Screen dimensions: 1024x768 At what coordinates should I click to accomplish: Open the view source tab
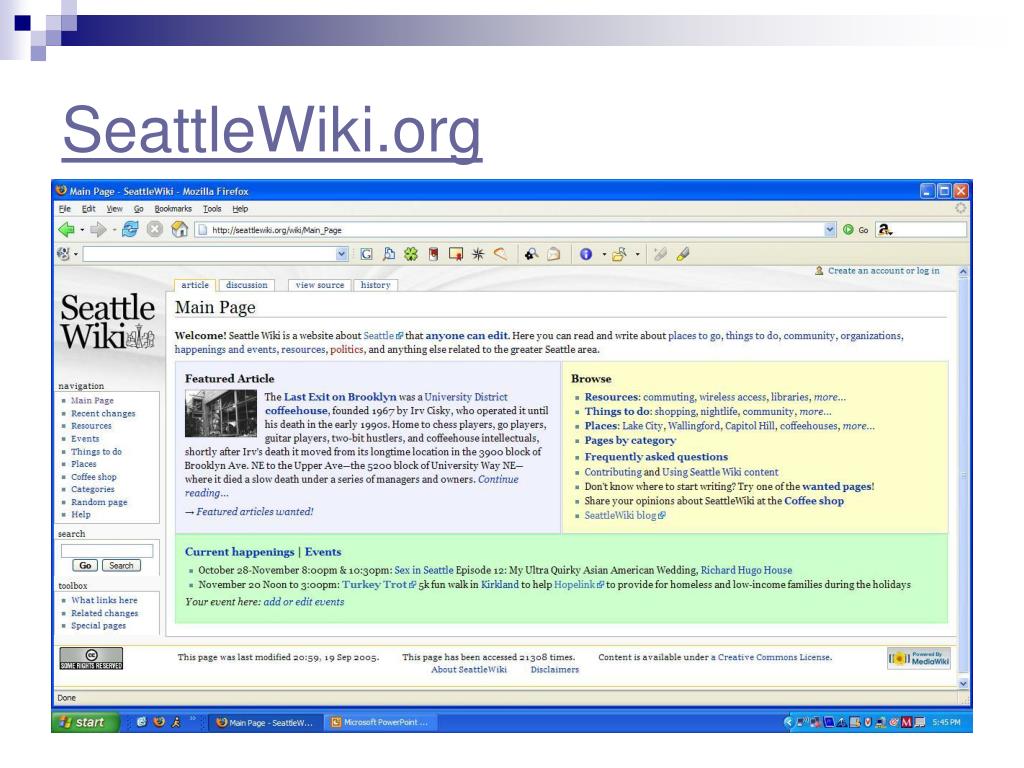pos(319,285)
